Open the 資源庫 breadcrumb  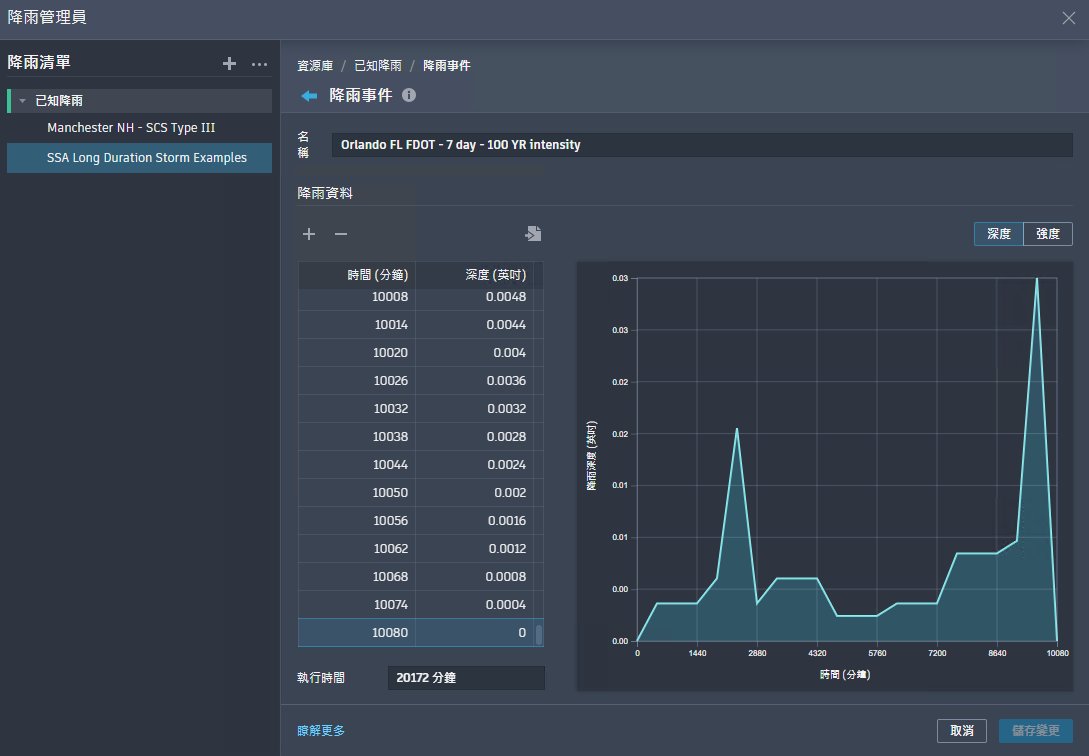tap(315, 65)
